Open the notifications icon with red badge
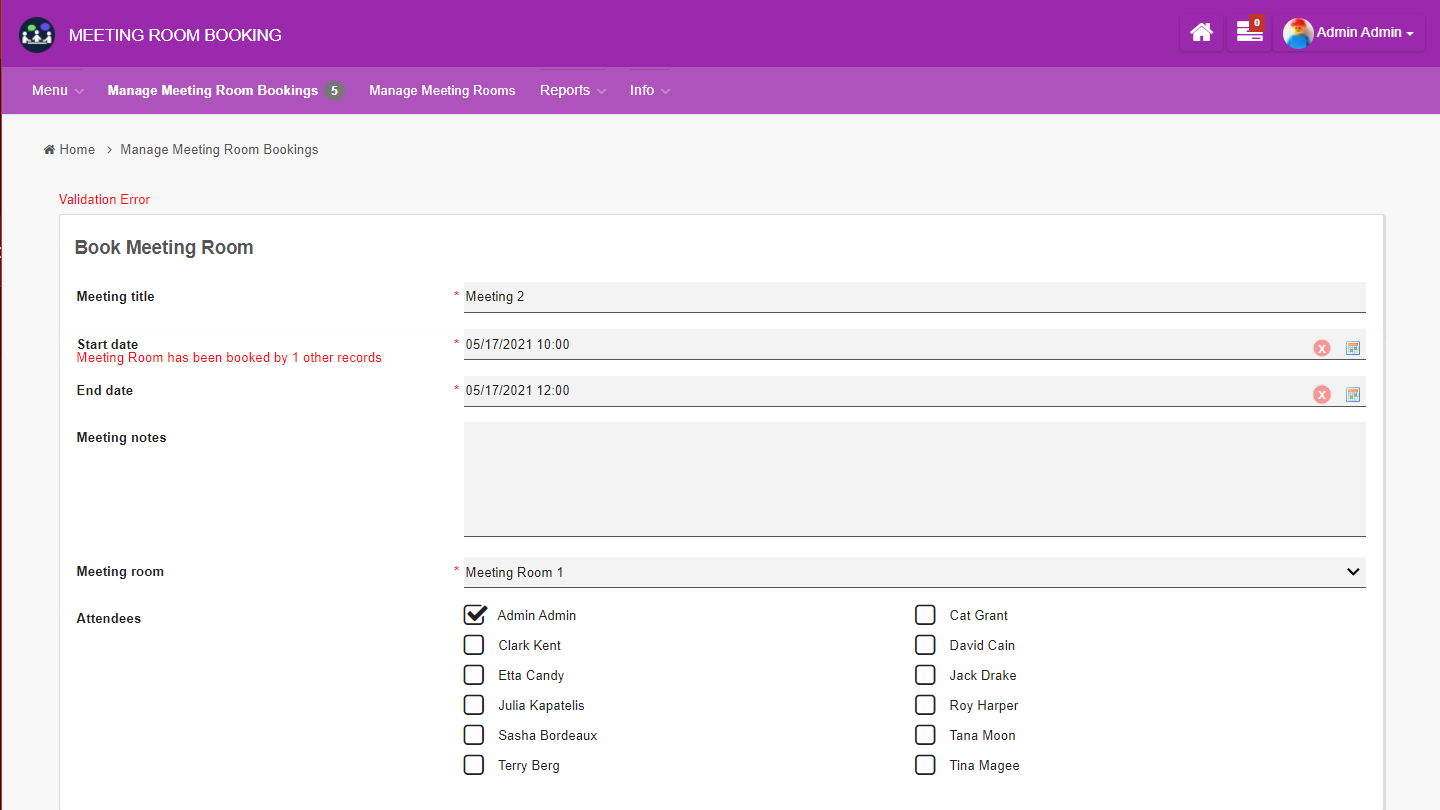Image resolution: width=1440 pixels, height=810 pixels. (x=1249, y=33)
